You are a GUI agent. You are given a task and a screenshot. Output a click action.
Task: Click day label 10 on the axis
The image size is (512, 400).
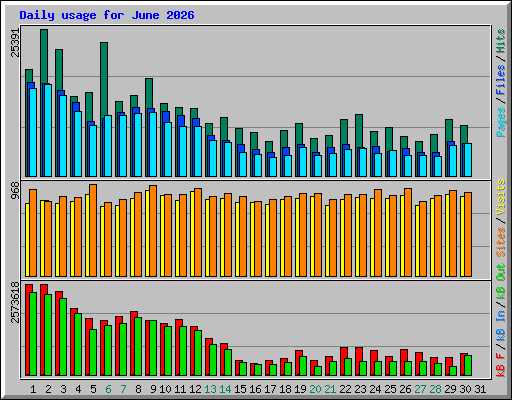coord(165,389)
